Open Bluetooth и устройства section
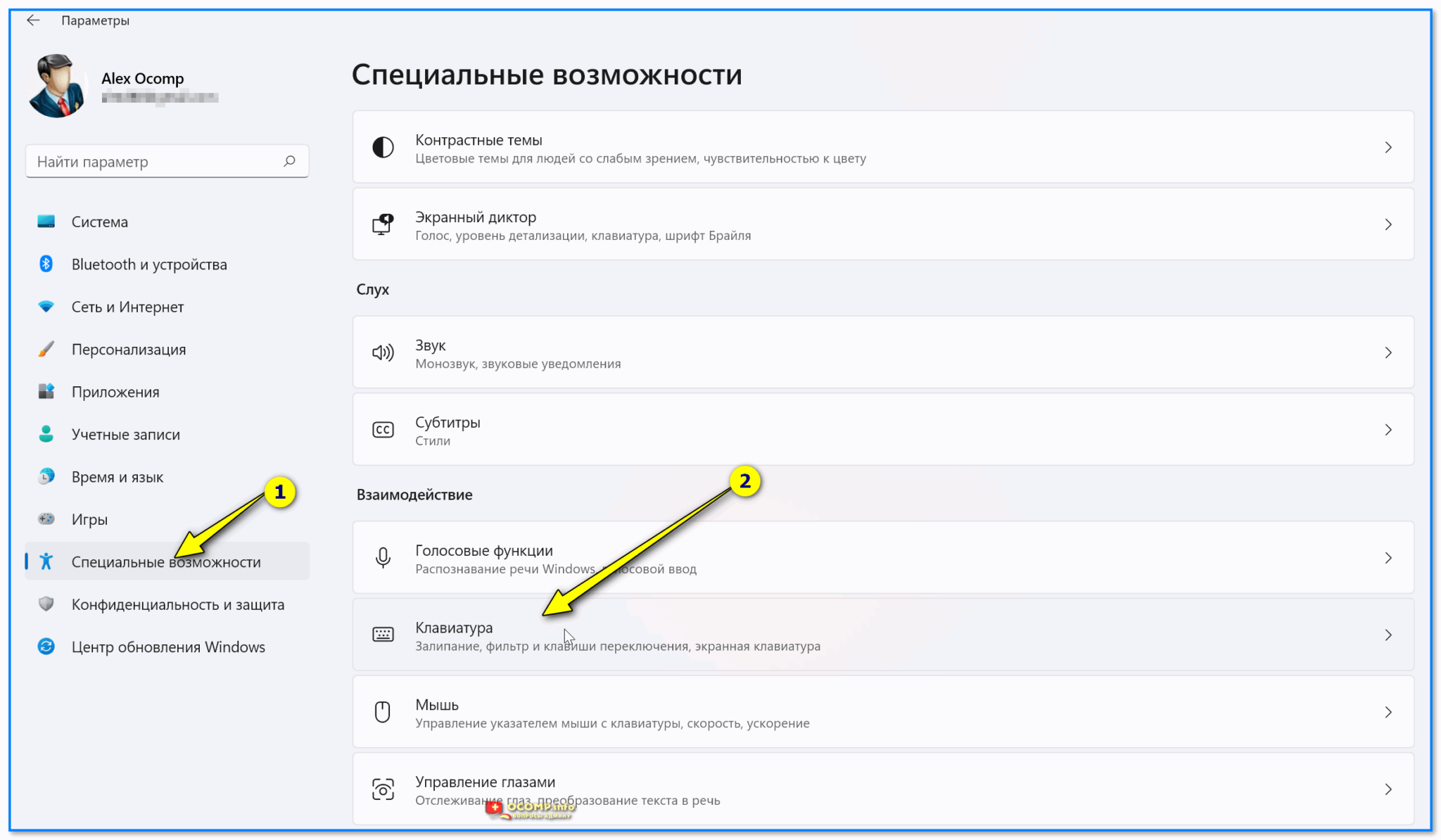 tap(167, 264)
